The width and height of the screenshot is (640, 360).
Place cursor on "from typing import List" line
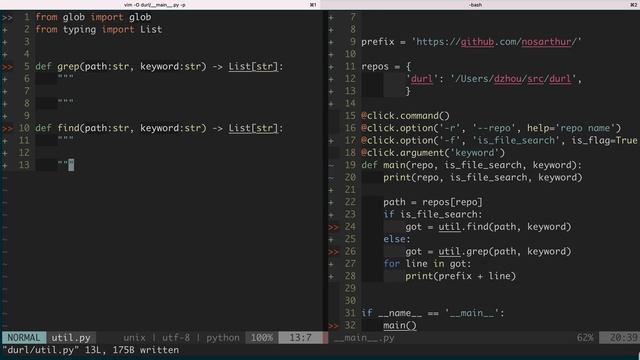point(99,29)
